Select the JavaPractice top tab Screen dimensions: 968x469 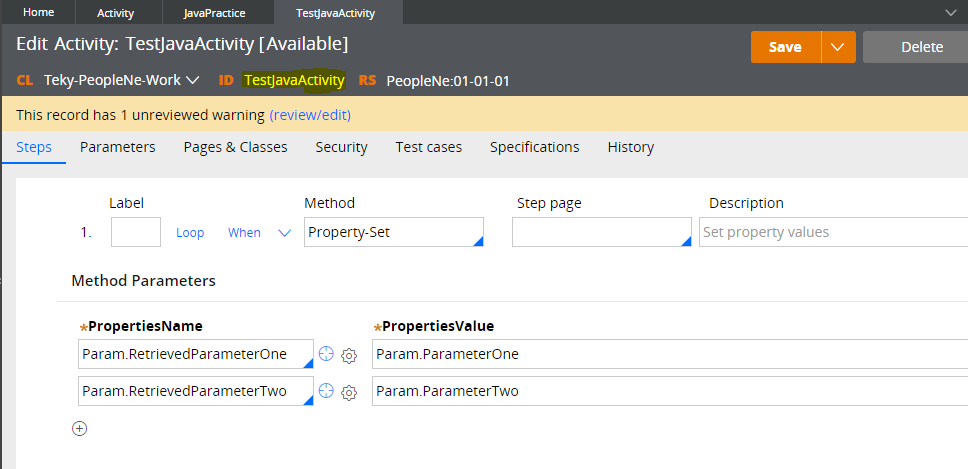[215, 12]
